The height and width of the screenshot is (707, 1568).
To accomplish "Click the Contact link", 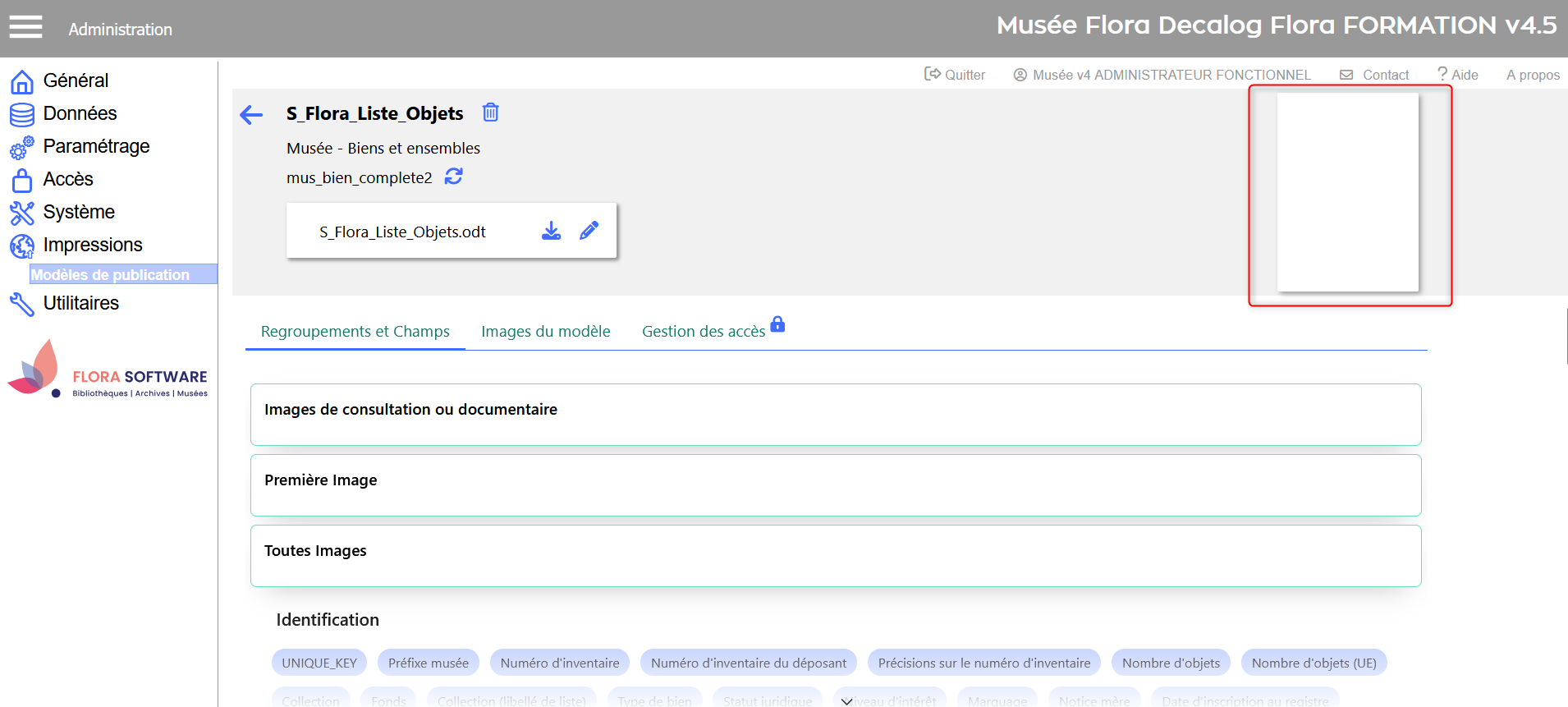I will point(1375,75).
